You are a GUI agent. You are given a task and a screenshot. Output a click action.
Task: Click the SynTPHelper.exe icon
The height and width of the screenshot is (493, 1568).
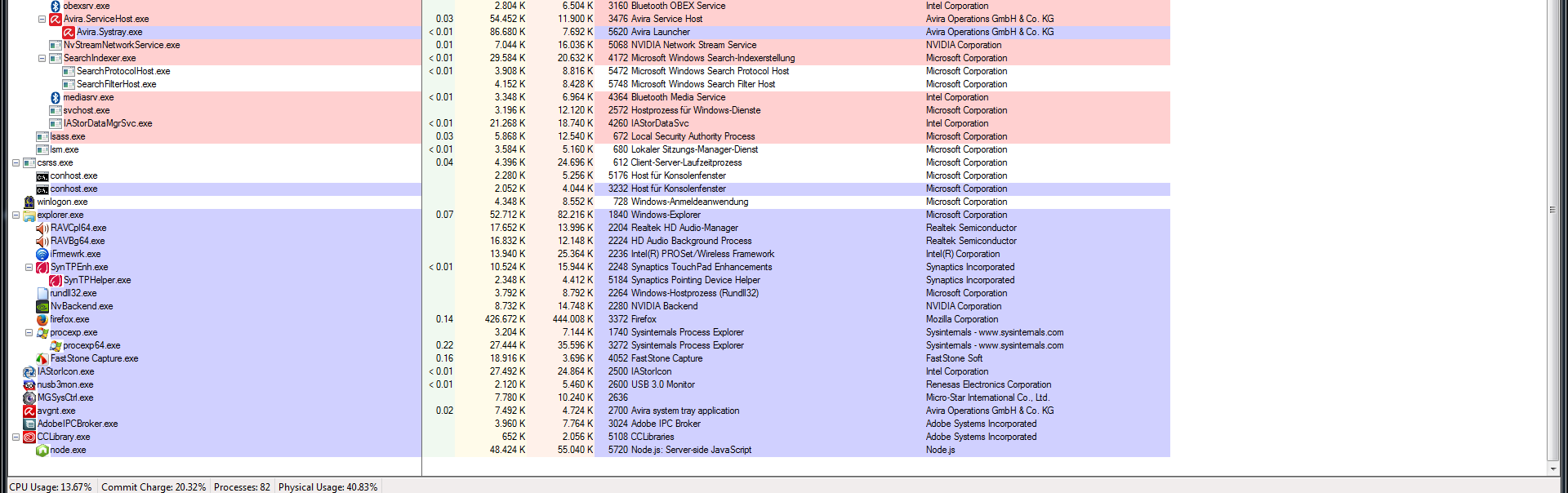coord(56,280)
